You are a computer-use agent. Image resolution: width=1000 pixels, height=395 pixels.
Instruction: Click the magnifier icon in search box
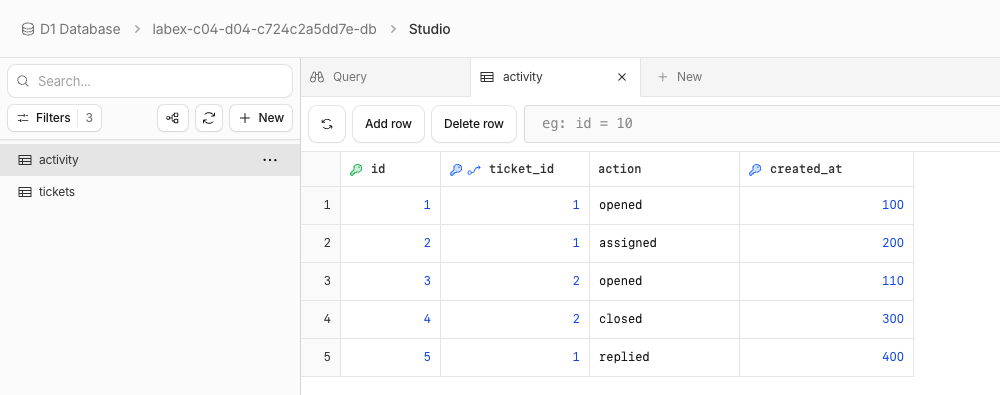[23, 81]
